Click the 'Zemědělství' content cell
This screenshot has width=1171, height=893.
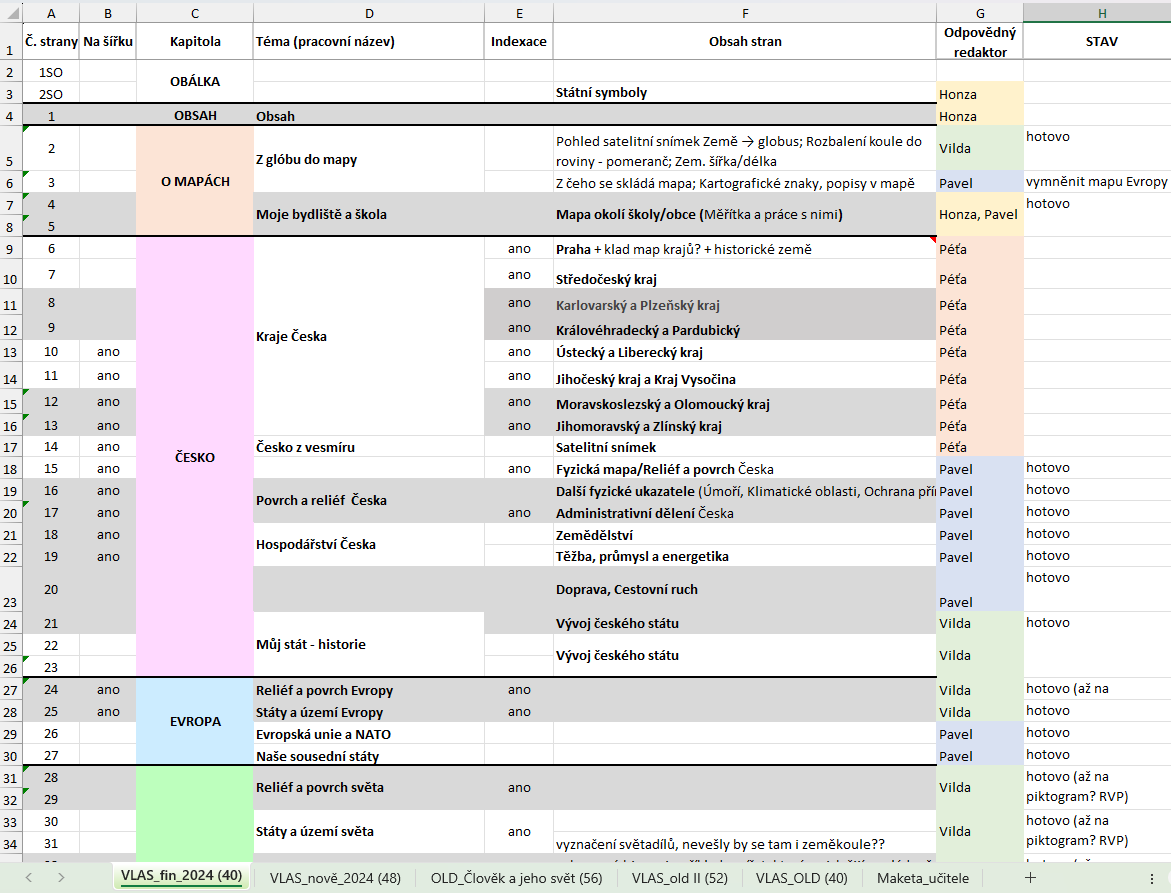745,535
